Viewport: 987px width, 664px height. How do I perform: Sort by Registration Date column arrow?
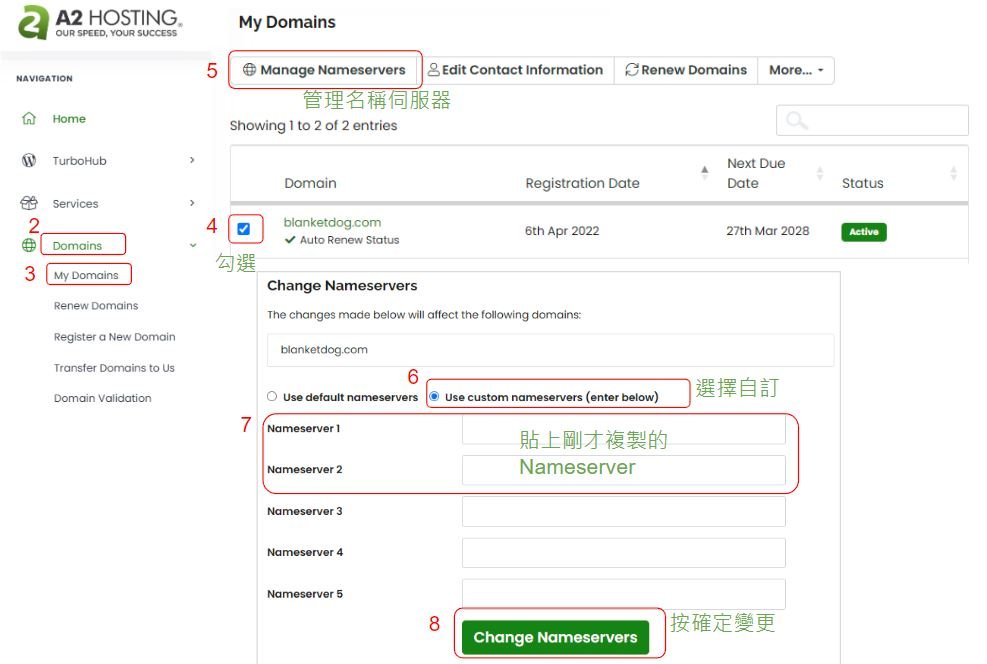[x=704, y=173]
